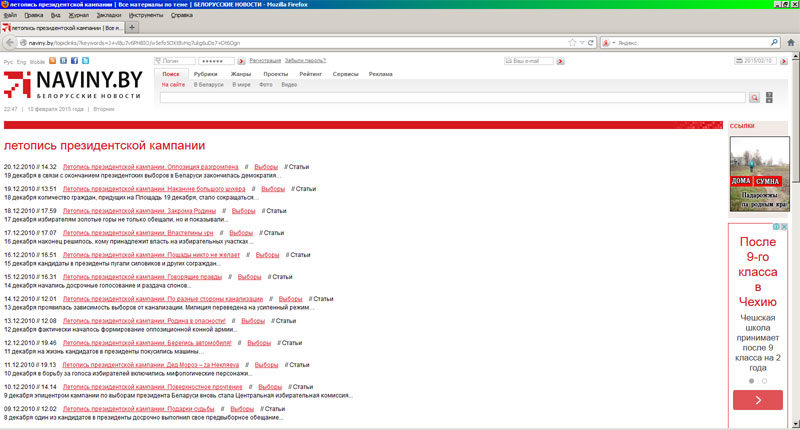
Task: Click the Firefox home button
Action: tap(790, 43)
